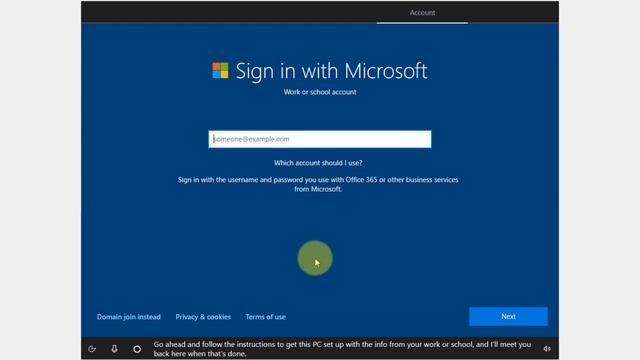Click the Microsoft four-square logo
Image resolution: width=640 pixels, height=360 pixels.
[x=220, y=70]
